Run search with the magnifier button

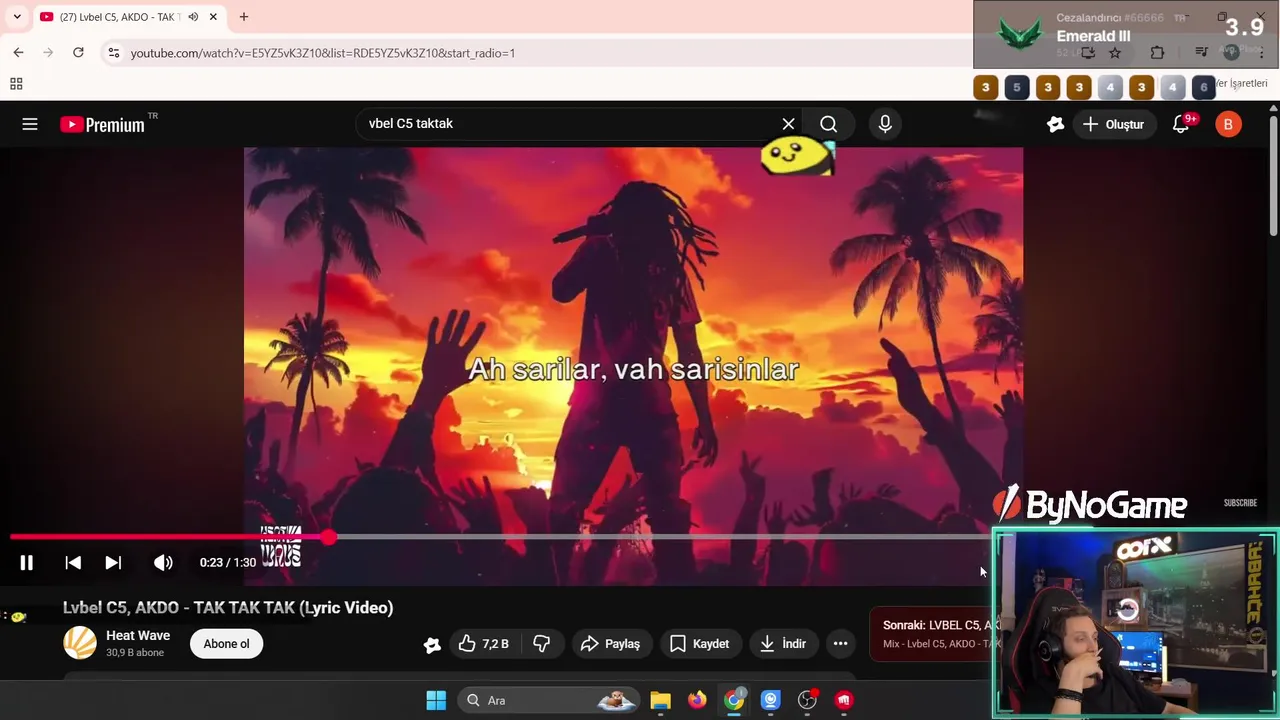tap(828, 124)
